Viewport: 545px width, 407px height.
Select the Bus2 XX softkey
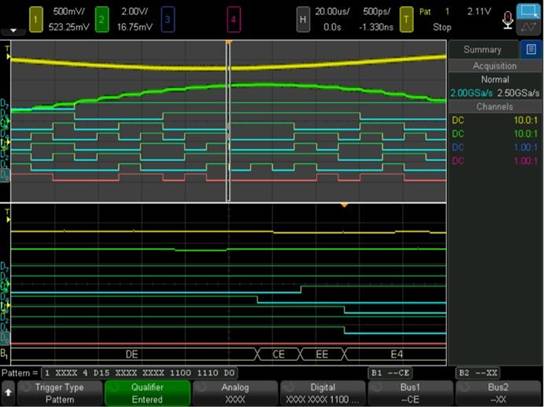click(x=498, y=393)
